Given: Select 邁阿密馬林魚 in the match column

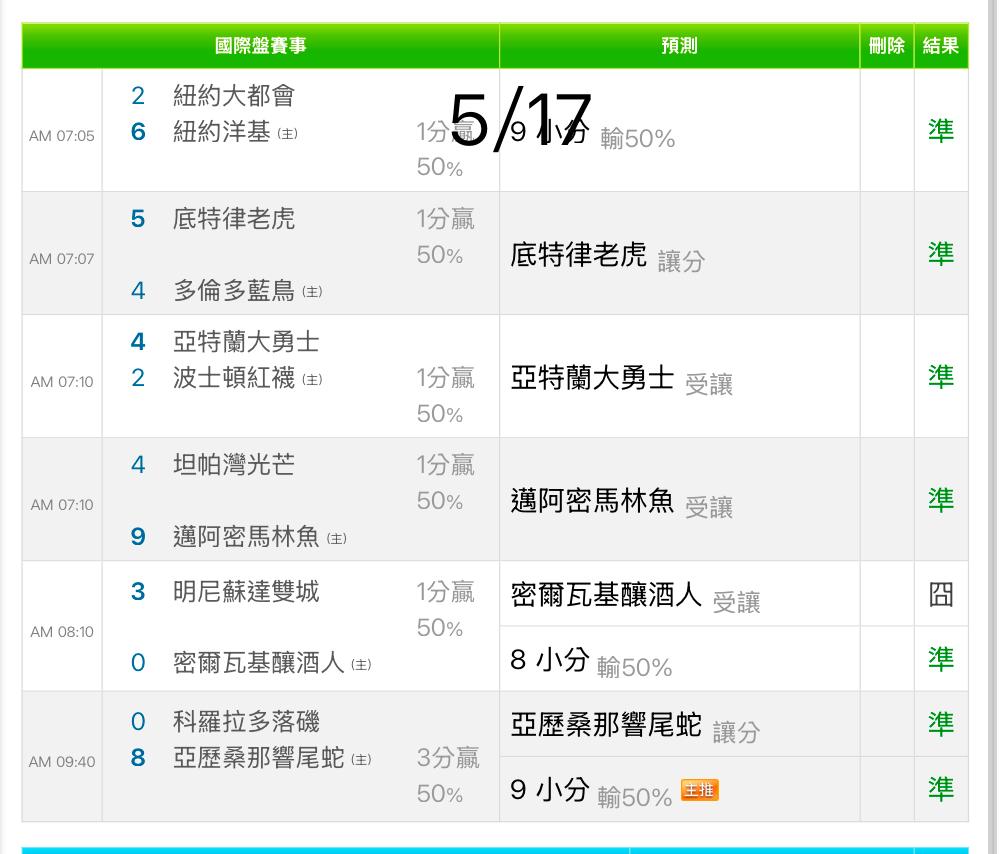Looking at the screenshot, I should 246,536.
